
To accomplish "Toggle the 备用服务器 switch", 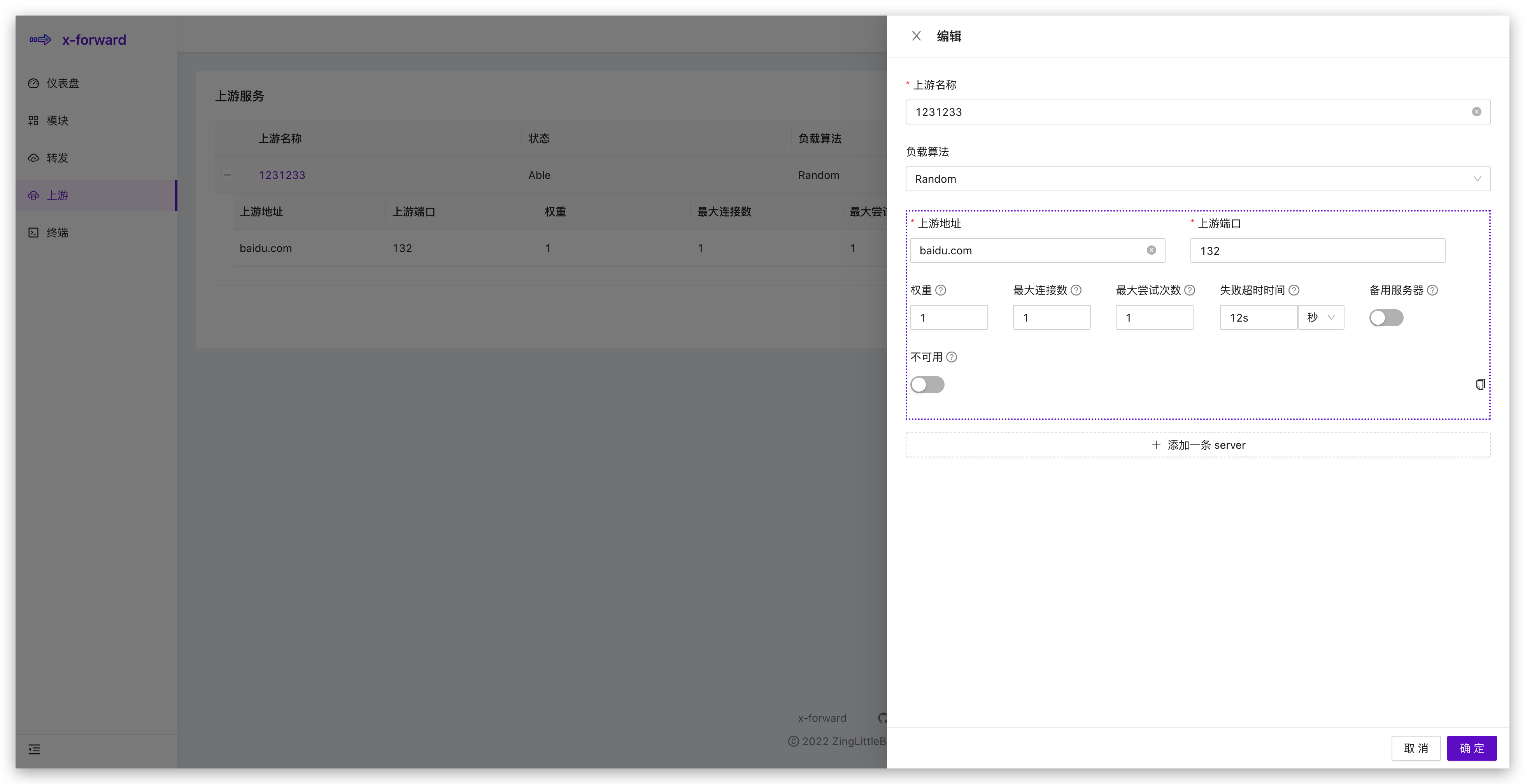I will pos(1386,318).
